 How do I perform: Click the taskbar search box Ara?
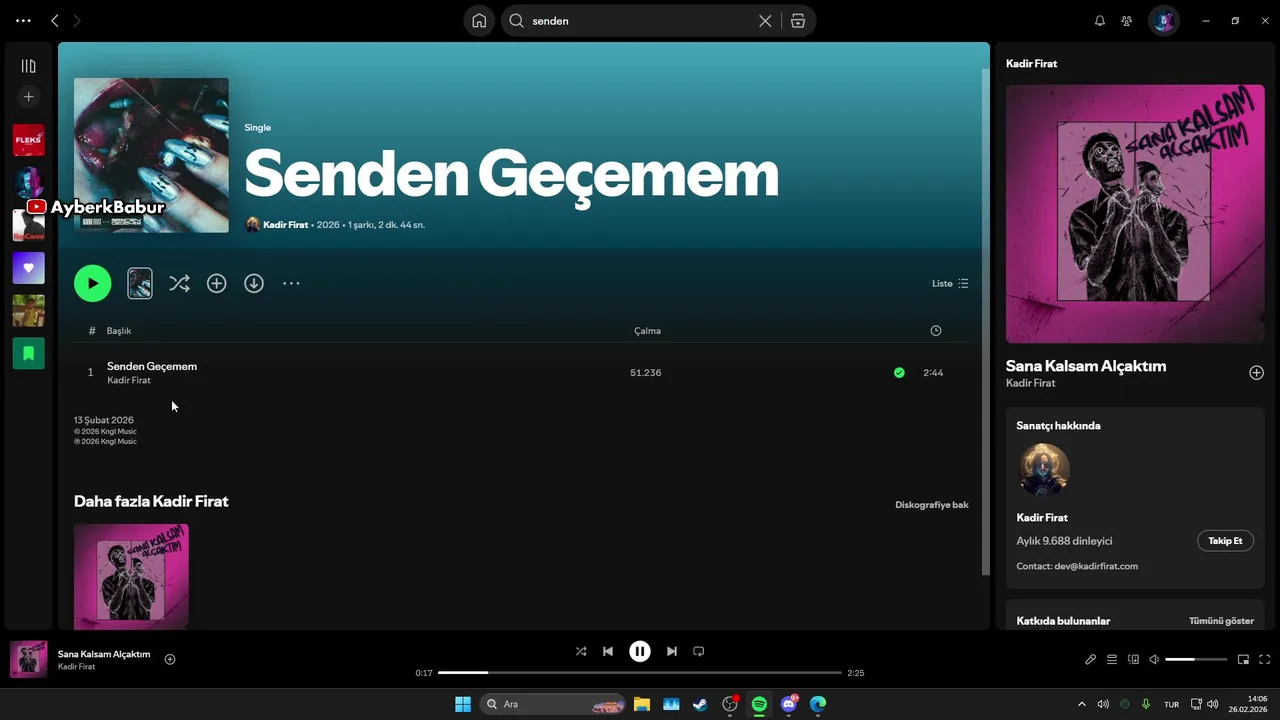(553, 704)
